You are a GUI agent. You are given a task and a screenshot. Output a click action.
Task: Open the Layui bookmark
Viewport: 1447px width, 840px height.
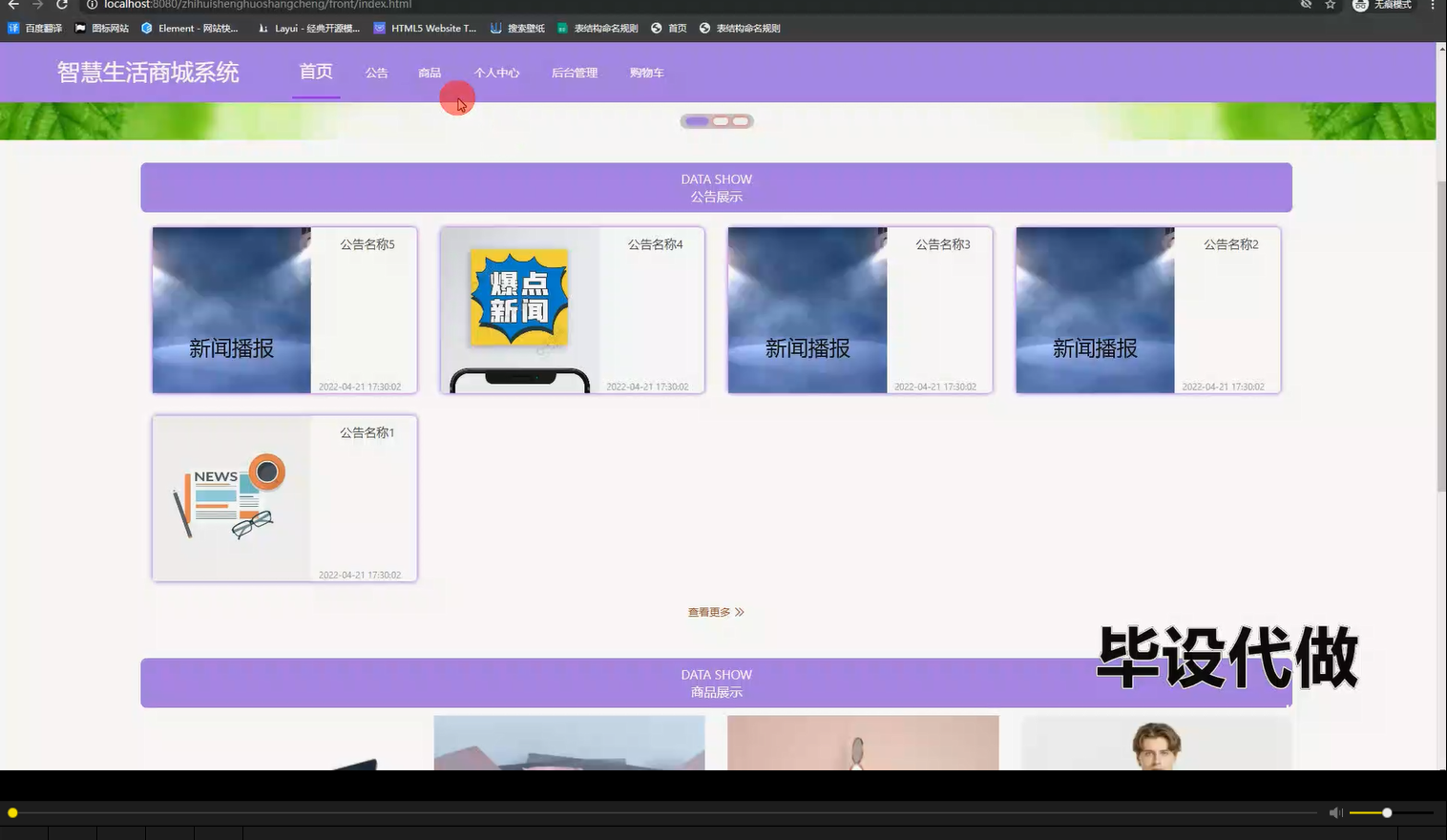pyautogui.click(x=309, y=29)
